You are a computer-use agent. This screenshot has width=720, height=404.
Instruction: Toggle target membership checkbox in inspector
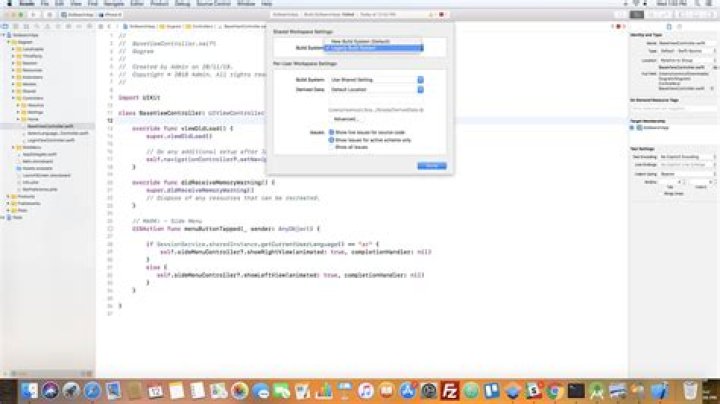632,128
